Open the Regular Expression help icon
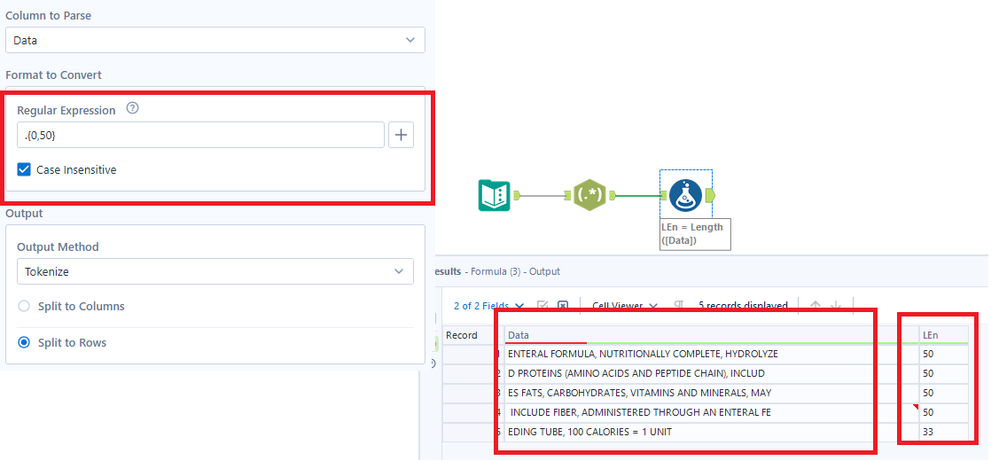This screenshot has width=999, height=469. pos(132,108)
